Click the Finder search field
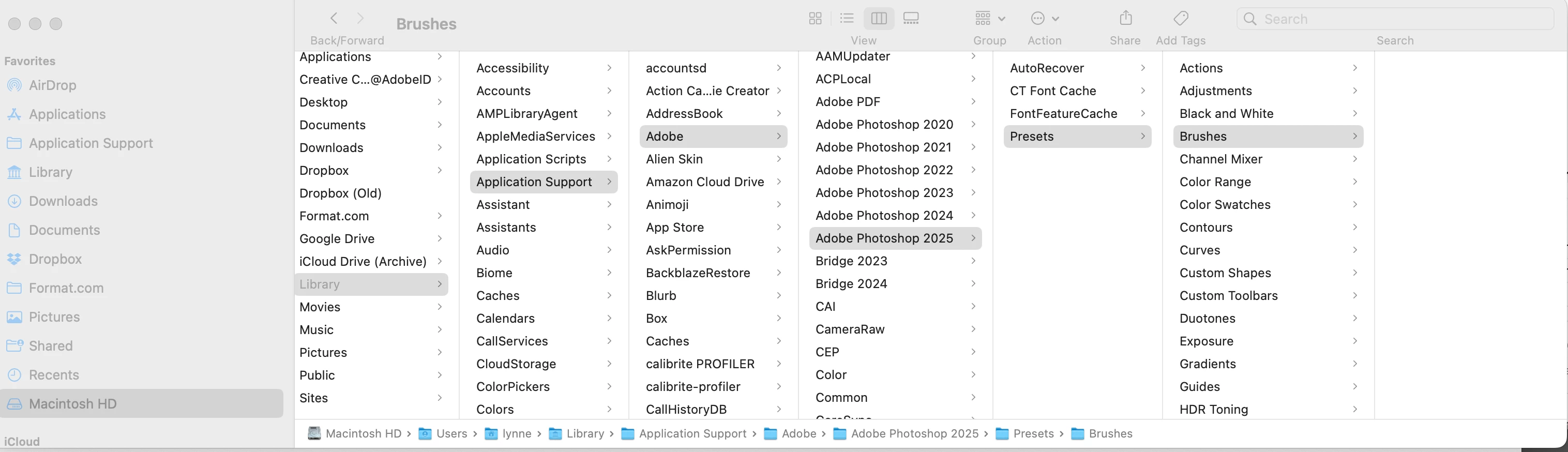 pos(1395,19)
